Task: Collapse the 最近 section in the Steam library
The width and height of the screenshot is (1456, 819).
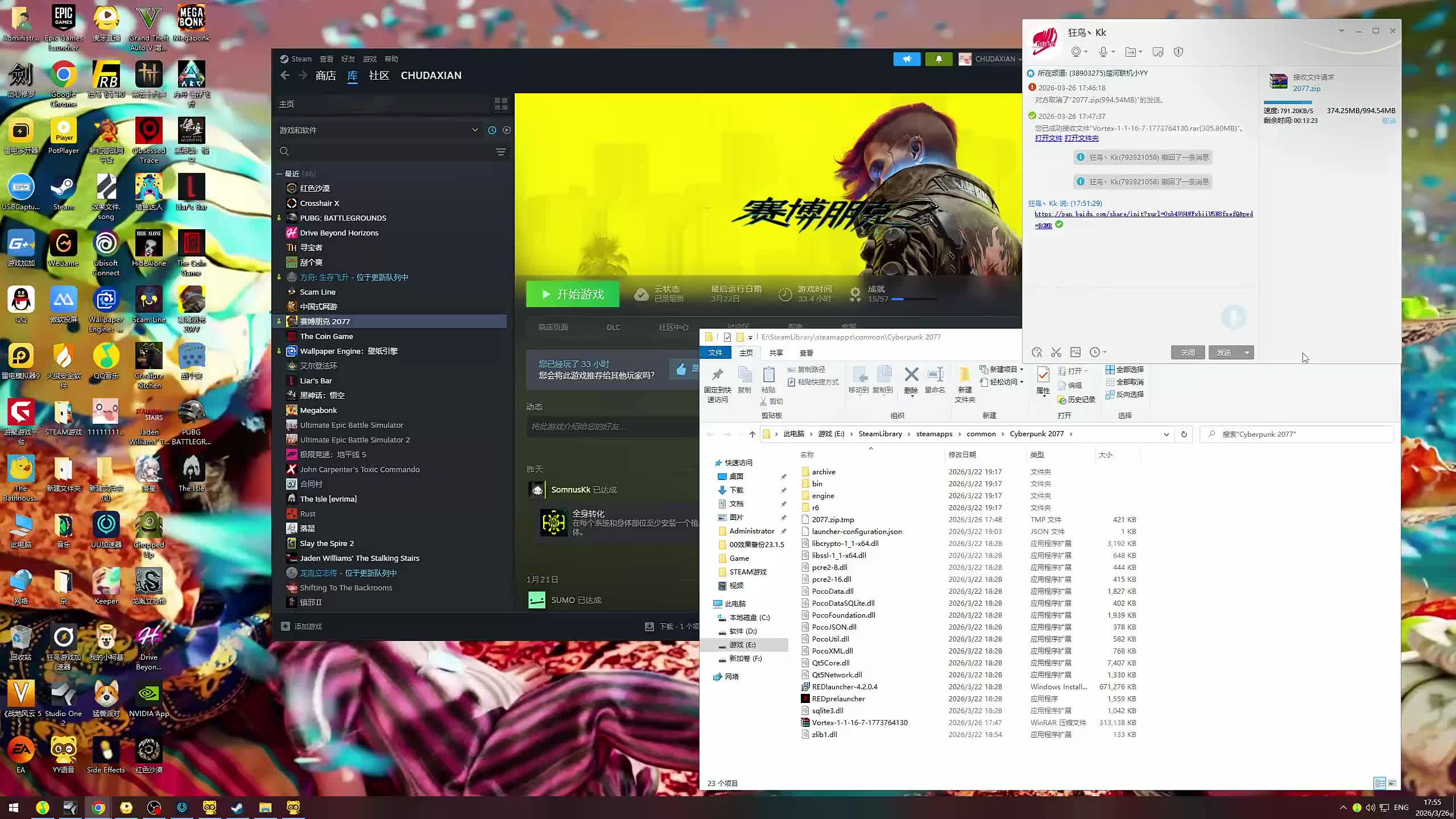Action: coord(279,173)
